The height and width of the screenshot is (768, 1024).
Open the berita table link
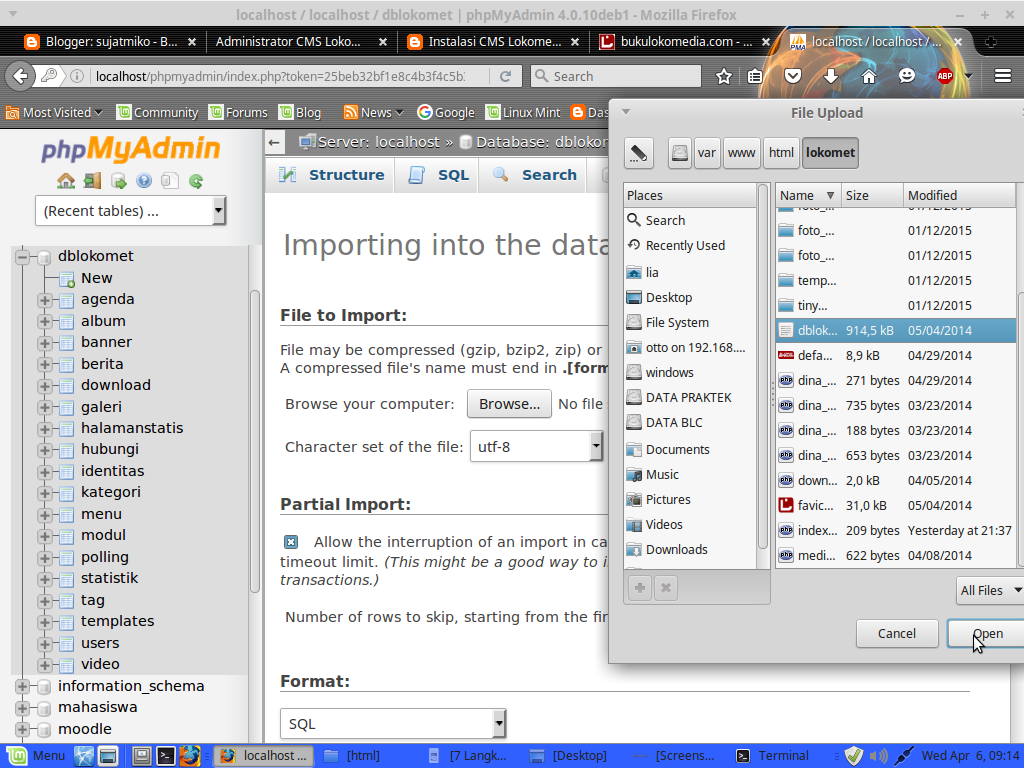click(x=102, y=364)
